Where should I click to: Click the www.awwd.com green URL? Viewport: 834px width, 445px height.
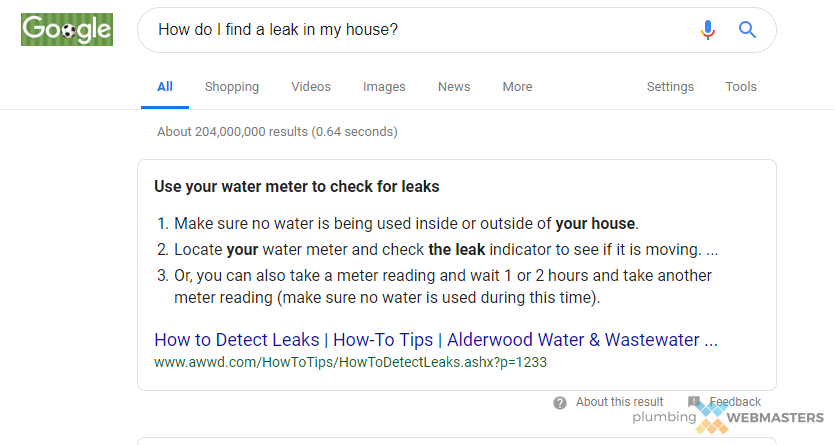coord(351,362)
